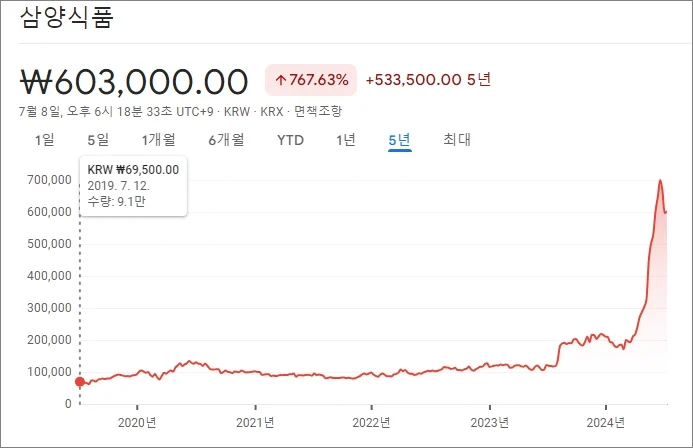Click the 2021년 x-axis label

pos(255,423)
